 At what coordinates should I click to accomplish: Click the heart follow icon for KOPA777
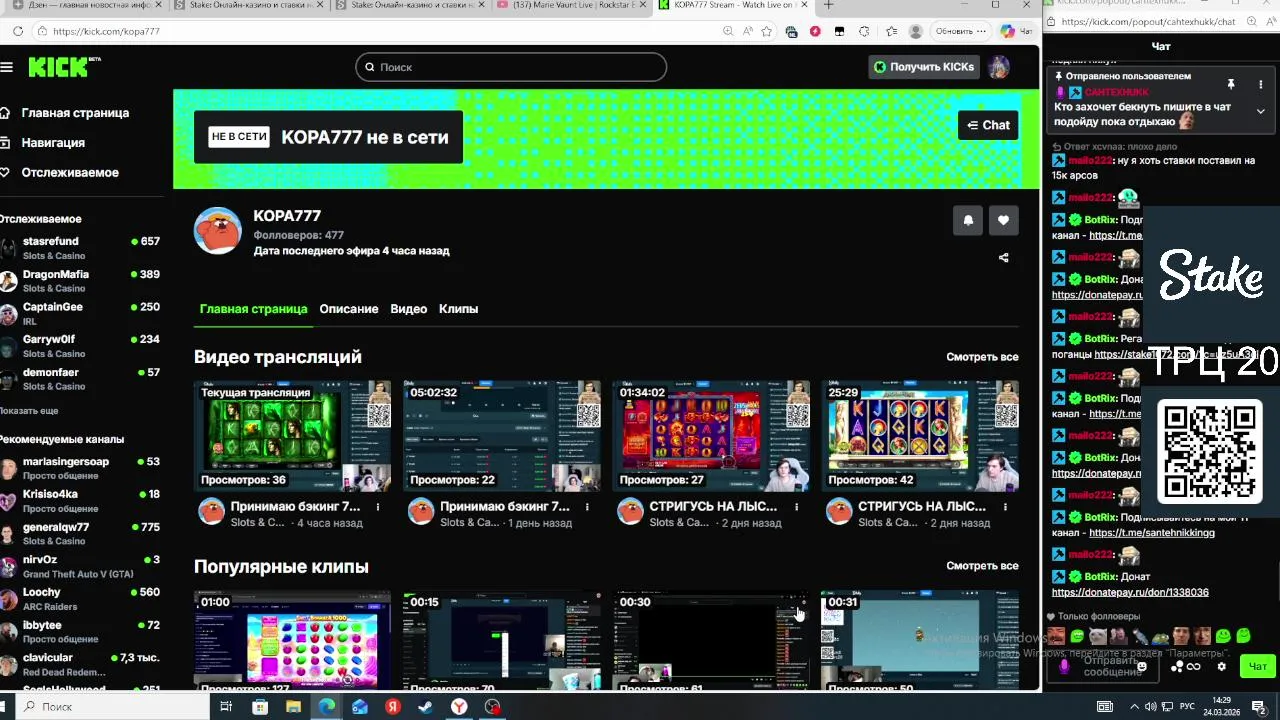point(1004,221)
